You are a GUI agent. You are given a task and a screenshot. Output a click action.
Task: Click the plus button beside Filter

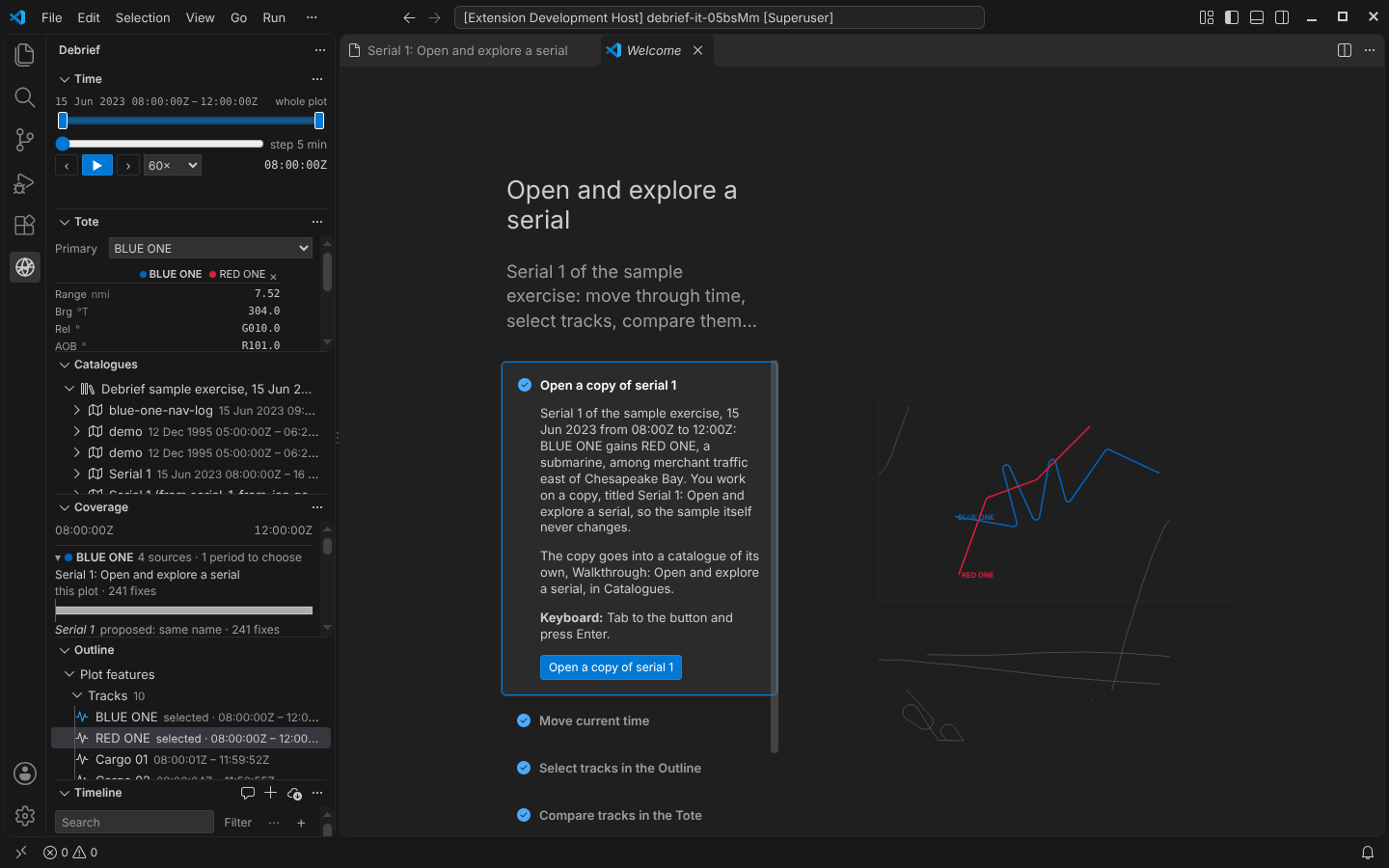301,823
